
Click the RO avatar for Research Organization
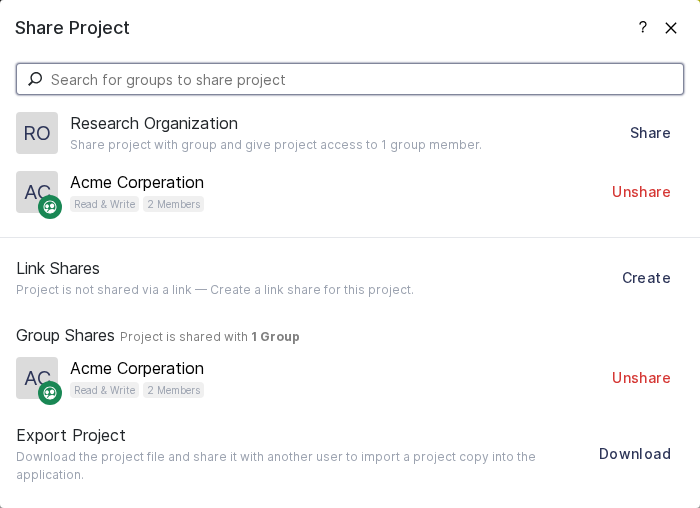[x=37, y=133]
